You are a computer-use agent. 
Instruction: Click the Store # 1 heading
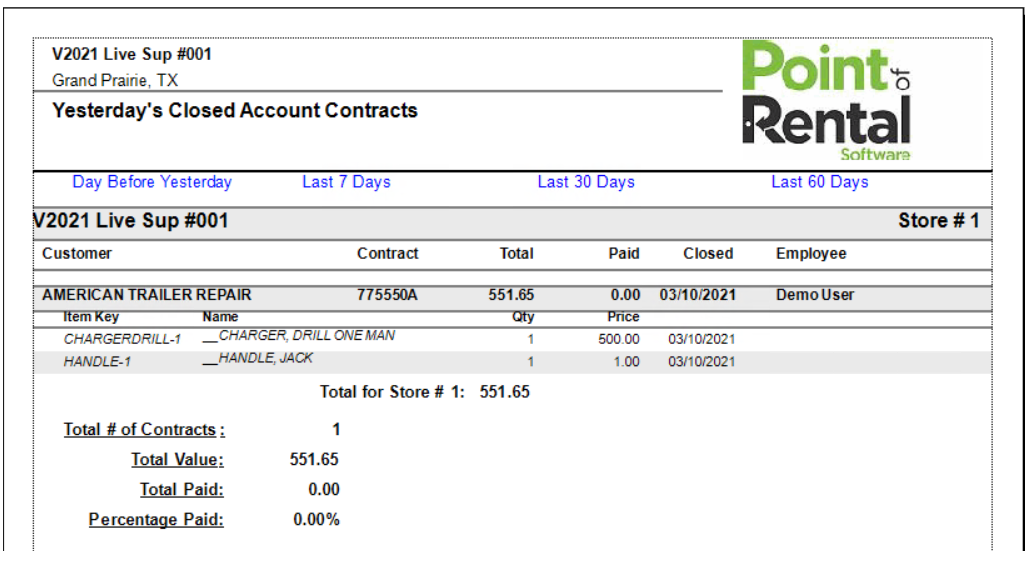click(x=938, y=221)
